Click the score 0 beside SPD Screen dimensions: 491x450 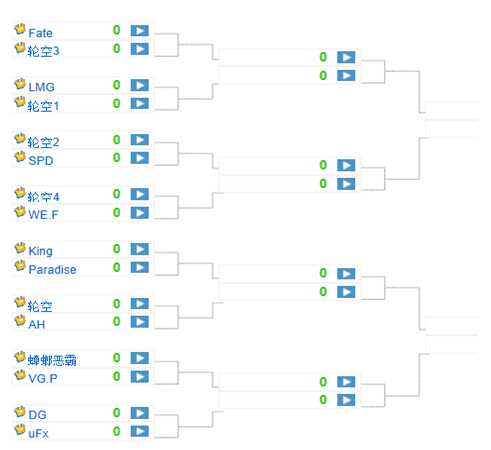click(x=116, y=158)
